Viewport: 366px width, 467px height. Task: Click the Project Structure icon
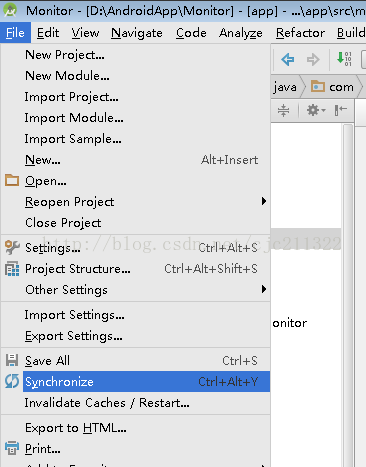(x=12, y=269)
